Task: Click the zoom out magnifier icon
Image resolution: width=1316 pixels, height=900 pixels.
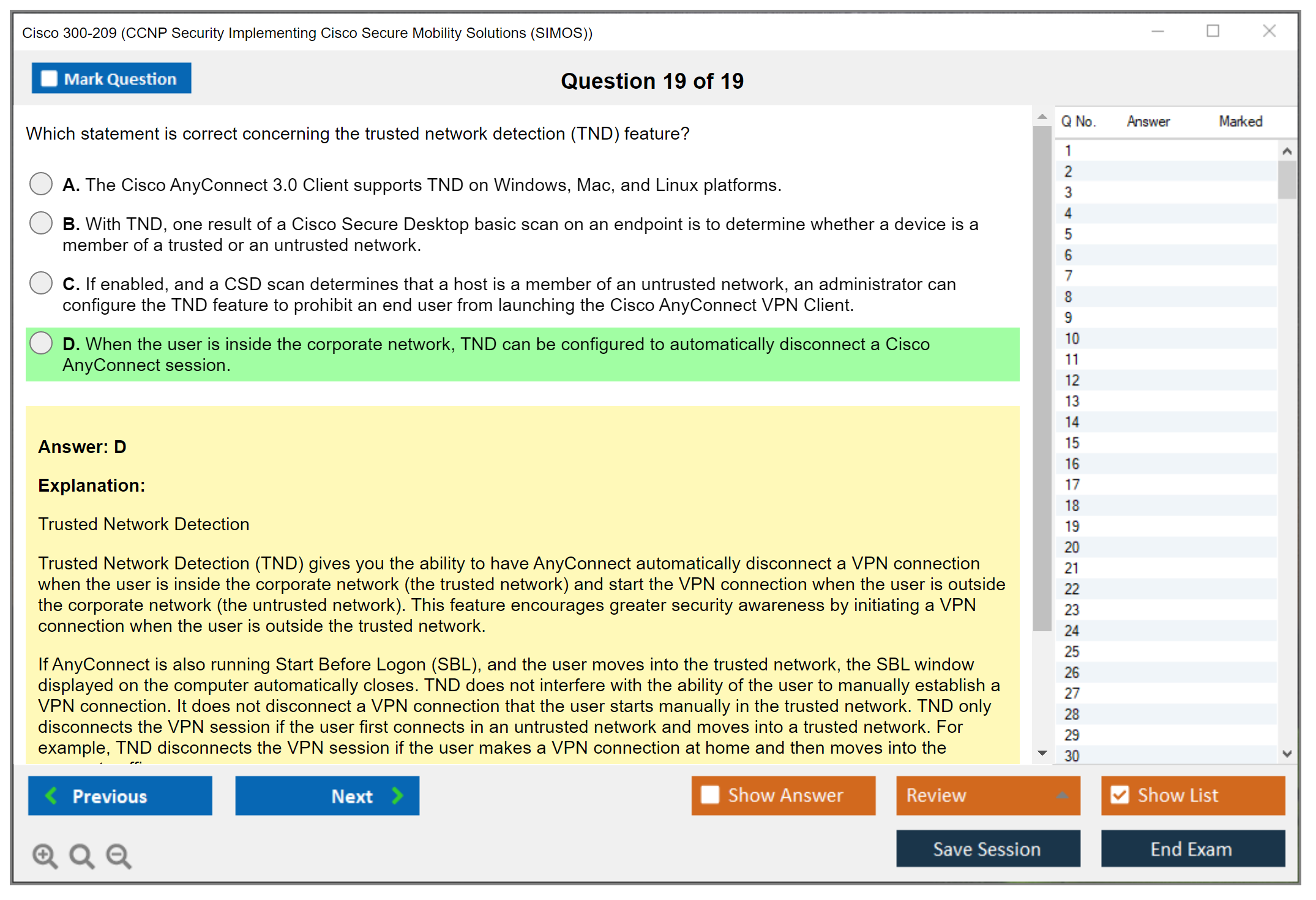Action: (x=118, y=855)
